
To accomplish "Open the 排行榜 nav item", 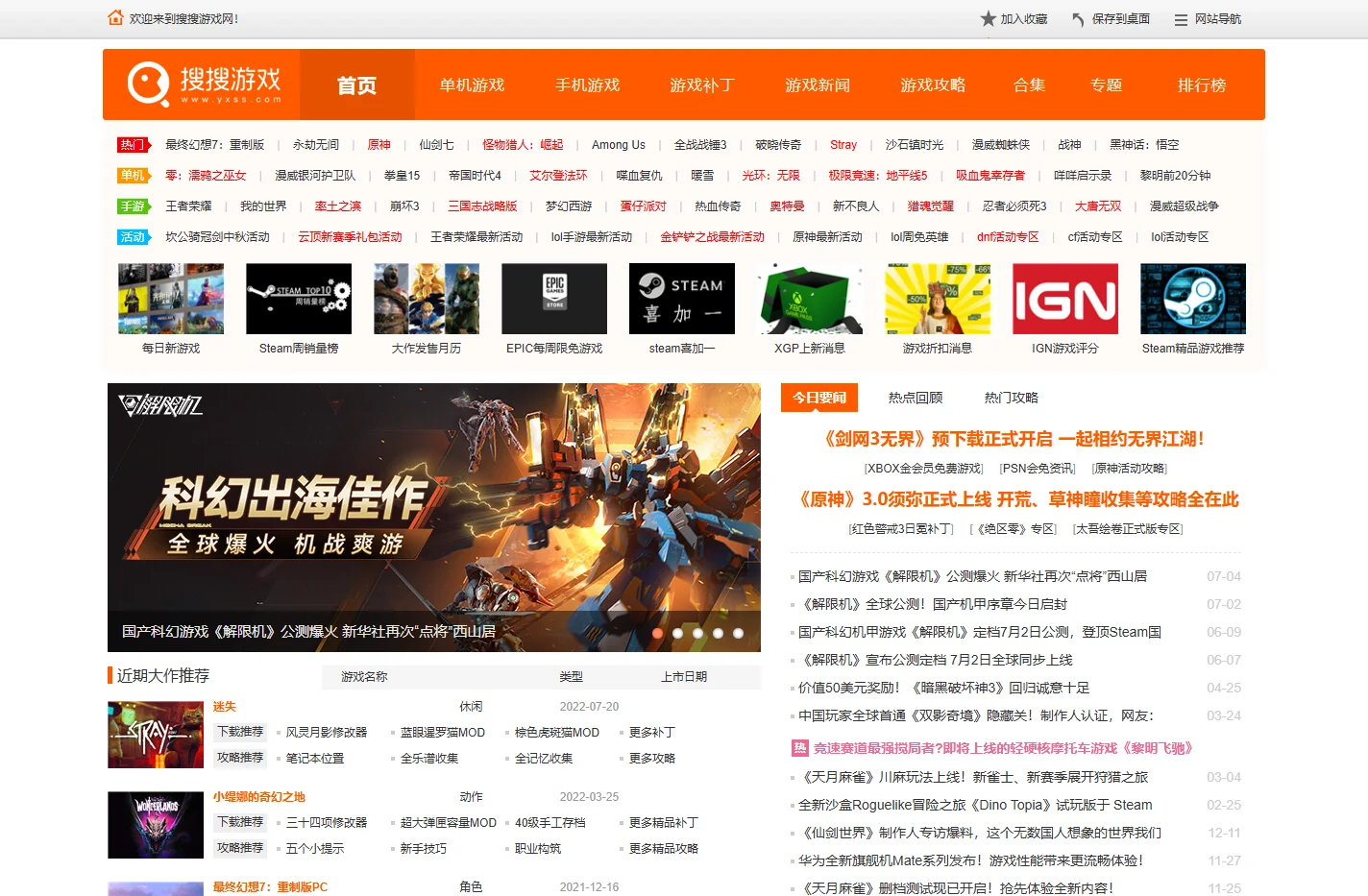I will 1202,85.
